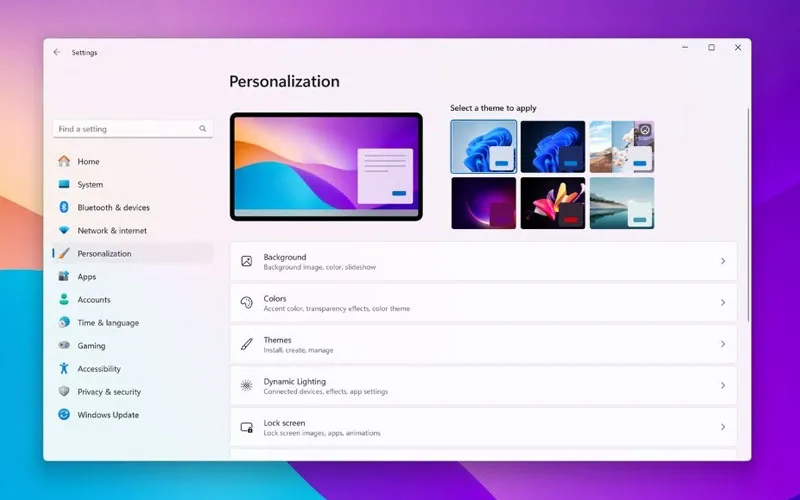Click the Accessibility figure icon
The height and width of the screenshot is (500, 800).
pyautogui.click(x=64, y=368)
